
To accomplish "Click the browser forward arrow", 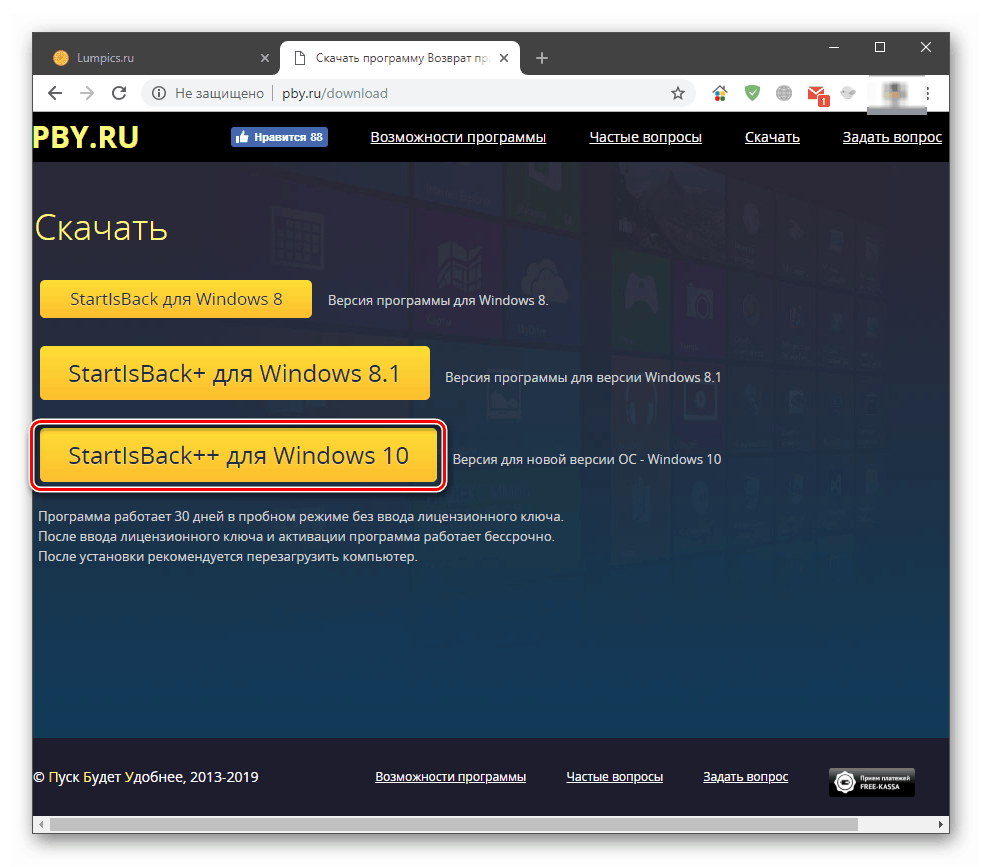I will 87,93.
